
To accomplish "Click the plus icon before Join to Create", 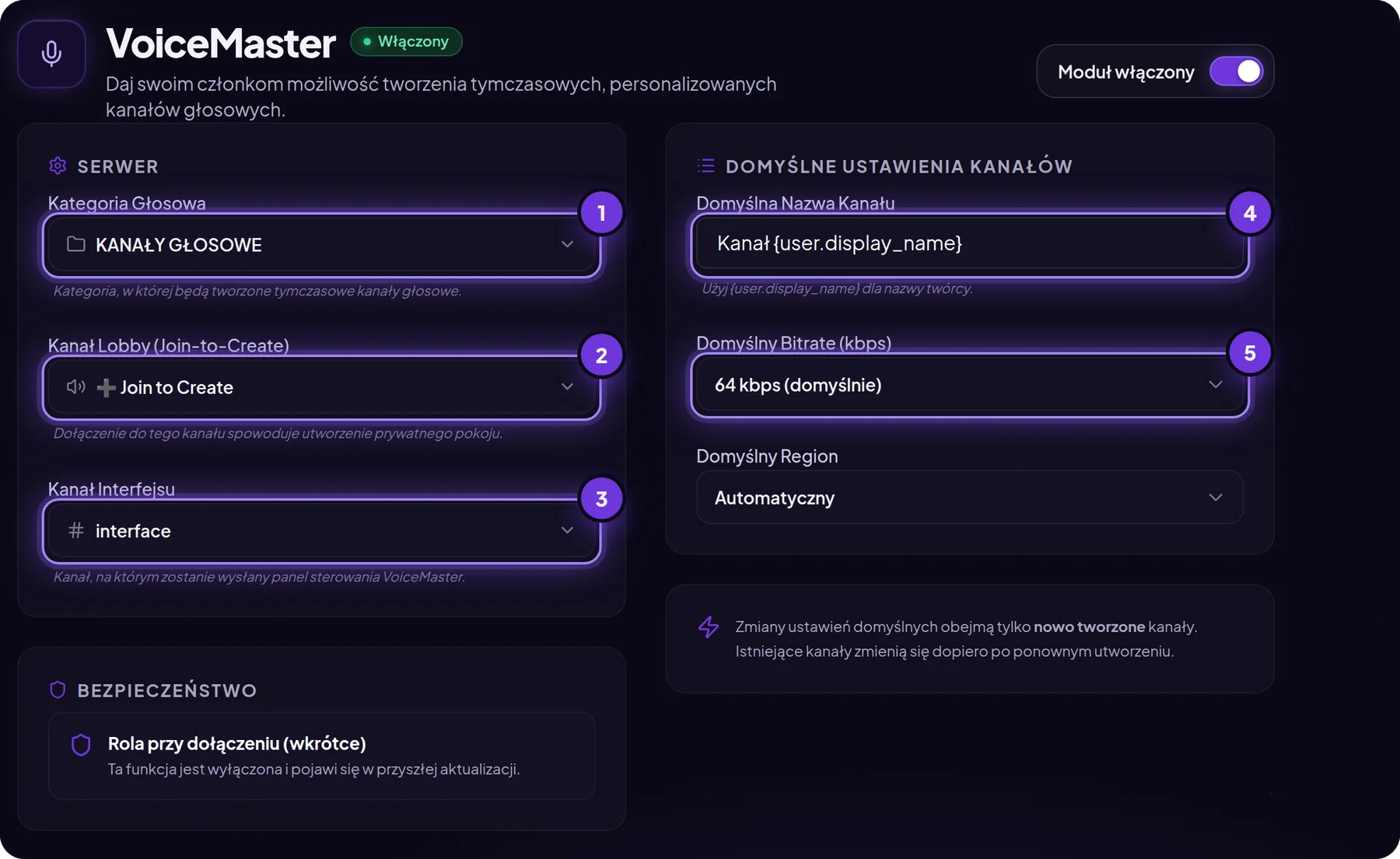I will [x=107, y=387].
